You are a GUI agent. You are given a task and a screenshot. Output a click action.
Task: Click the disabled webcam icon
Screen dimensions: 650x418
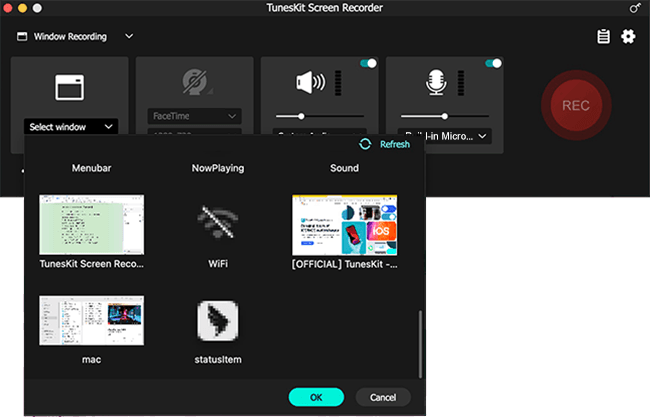coord(194,82)
